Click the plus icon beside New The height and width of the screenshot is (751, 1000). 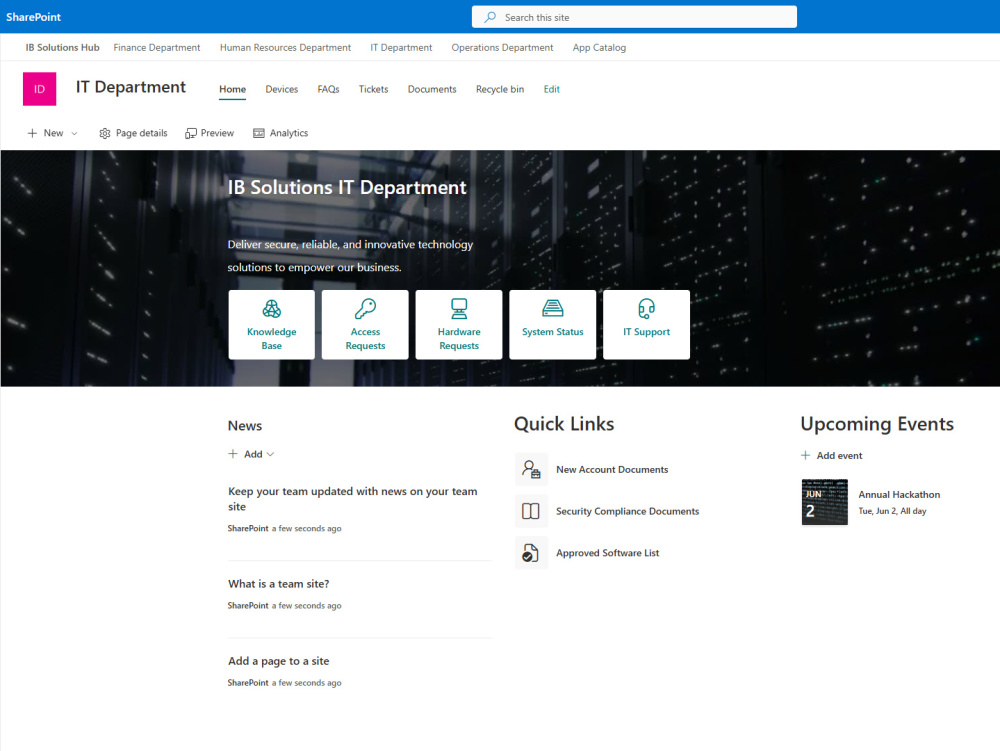32,133
